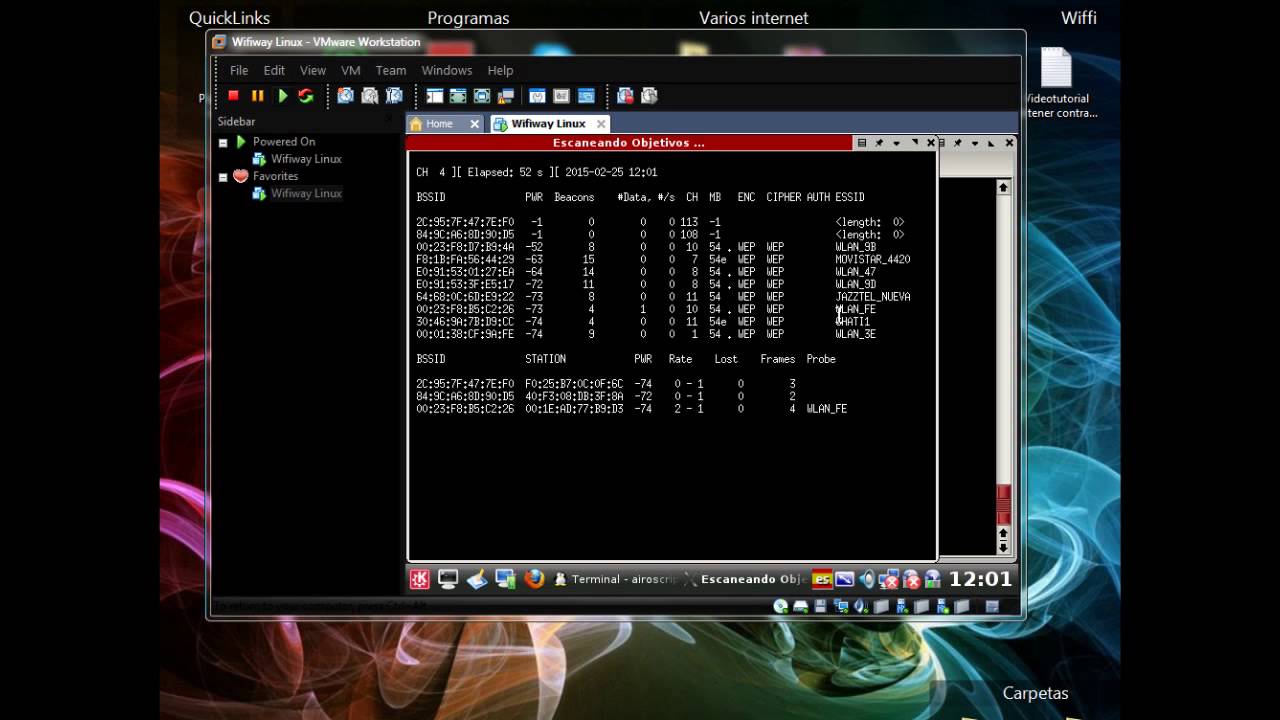Click the background terminal scrollbar down arrow
The width and height of the screenshot is (1280, 720).
pyautogui.click(x=1003, y=548)
